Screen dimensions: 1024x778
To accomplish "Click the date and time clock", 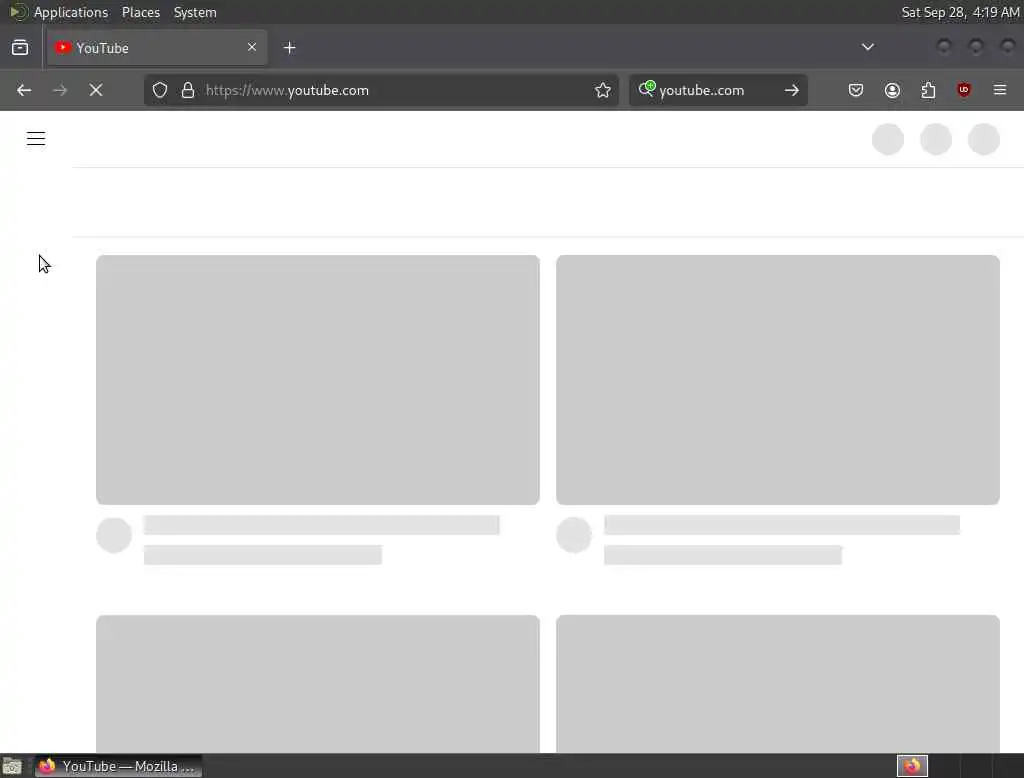I will click(960, 12).
